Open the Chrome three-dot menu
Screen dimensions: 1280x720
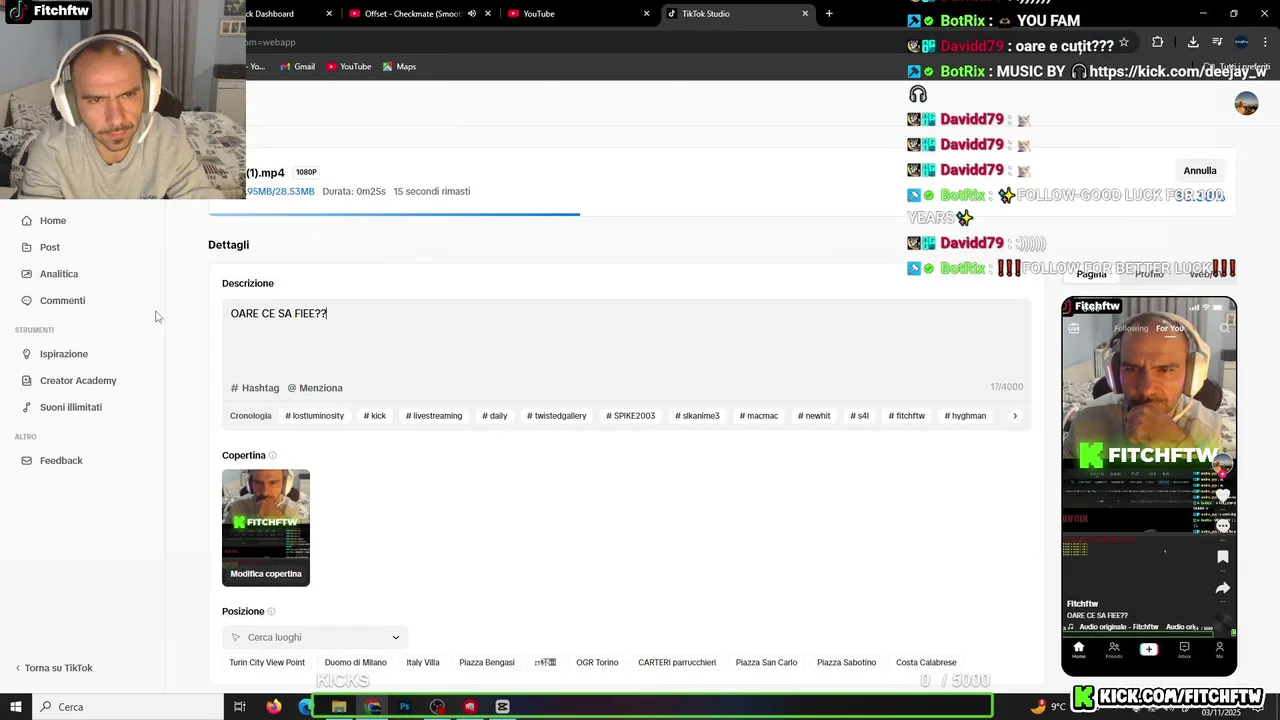[x=1265, y=42]
